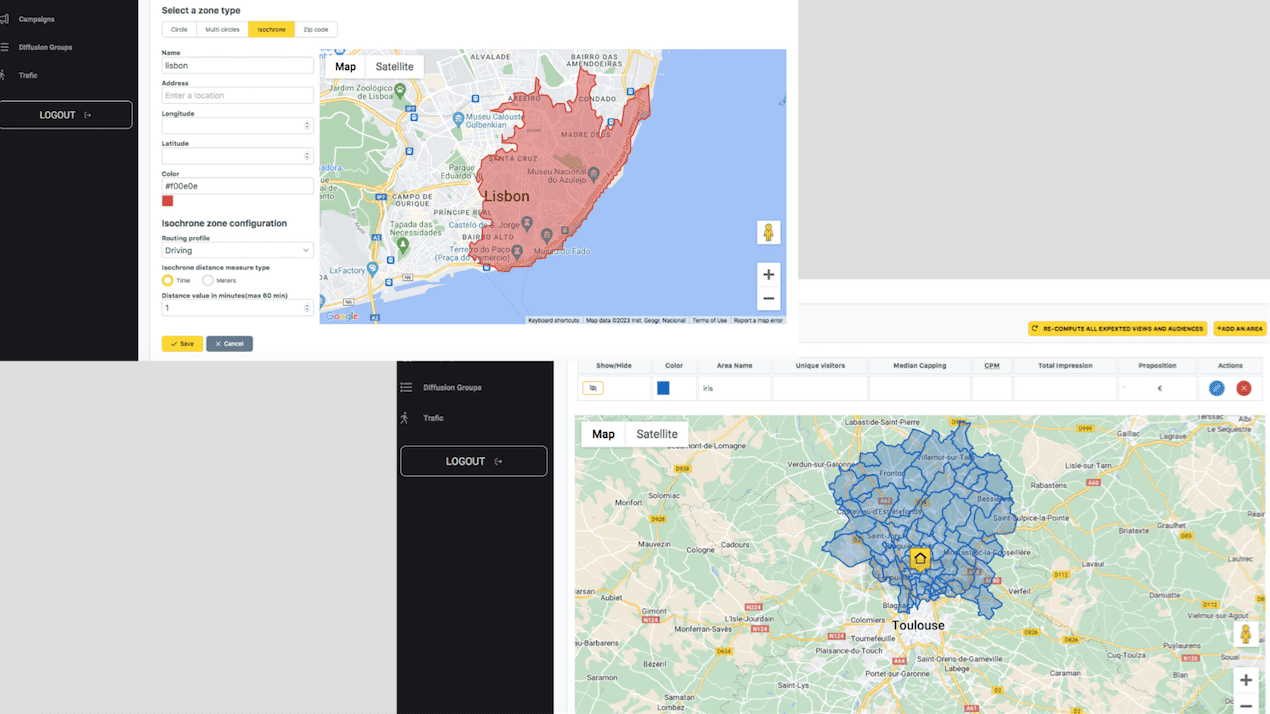1270x714 pixels.
Task: Switch Lisbon map to Satellite view
Action: [395, 67]
